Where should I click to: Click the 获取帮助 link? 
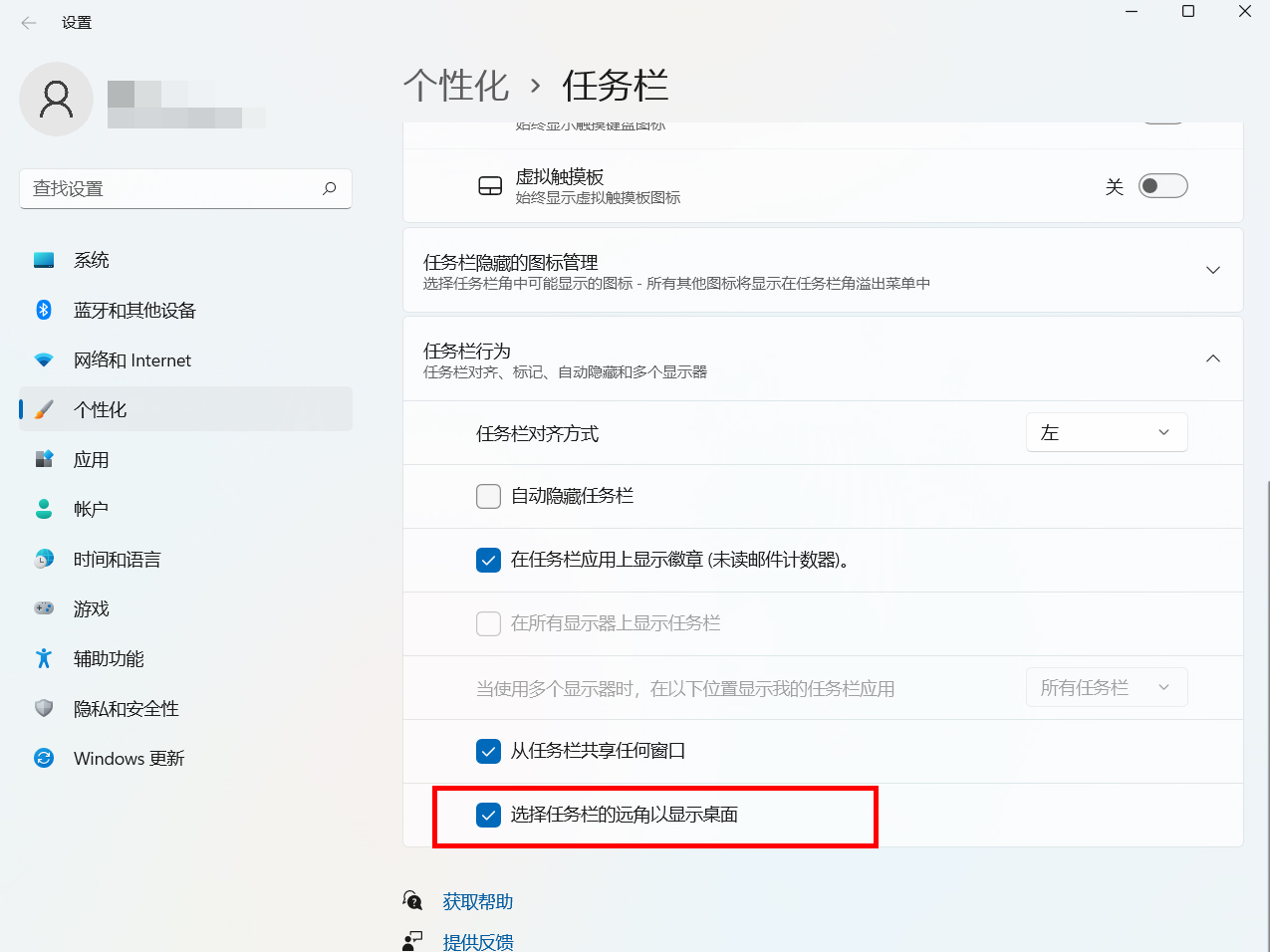pyautogui.click(x=476, y=901)
